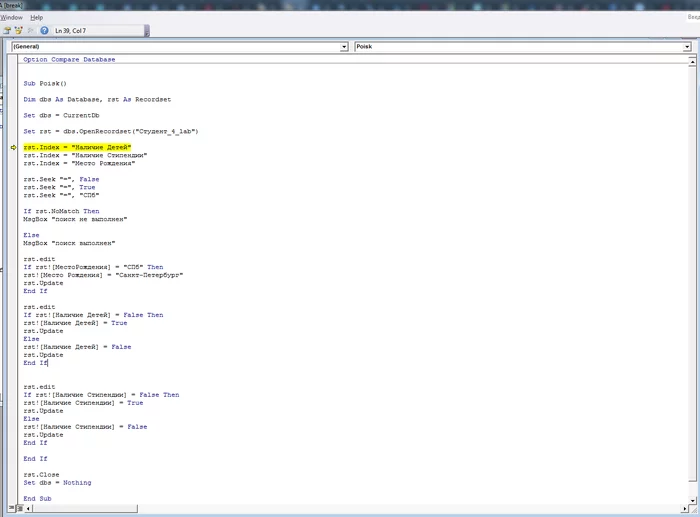Click the horizontal scrollbar thumb
The height and width of the screenshot is (517, 700).
coord(85,509)
